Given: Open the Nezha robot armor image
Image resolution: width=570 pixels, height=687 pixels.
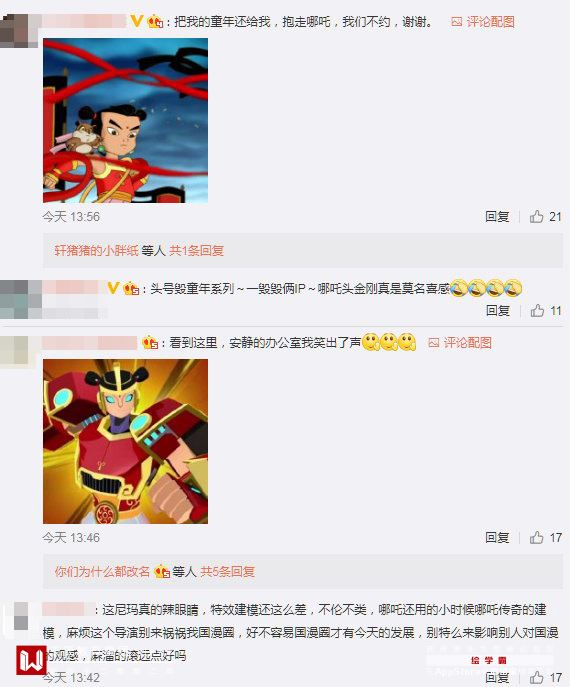Looking at the screenshot, I should [x=125, y=441].
